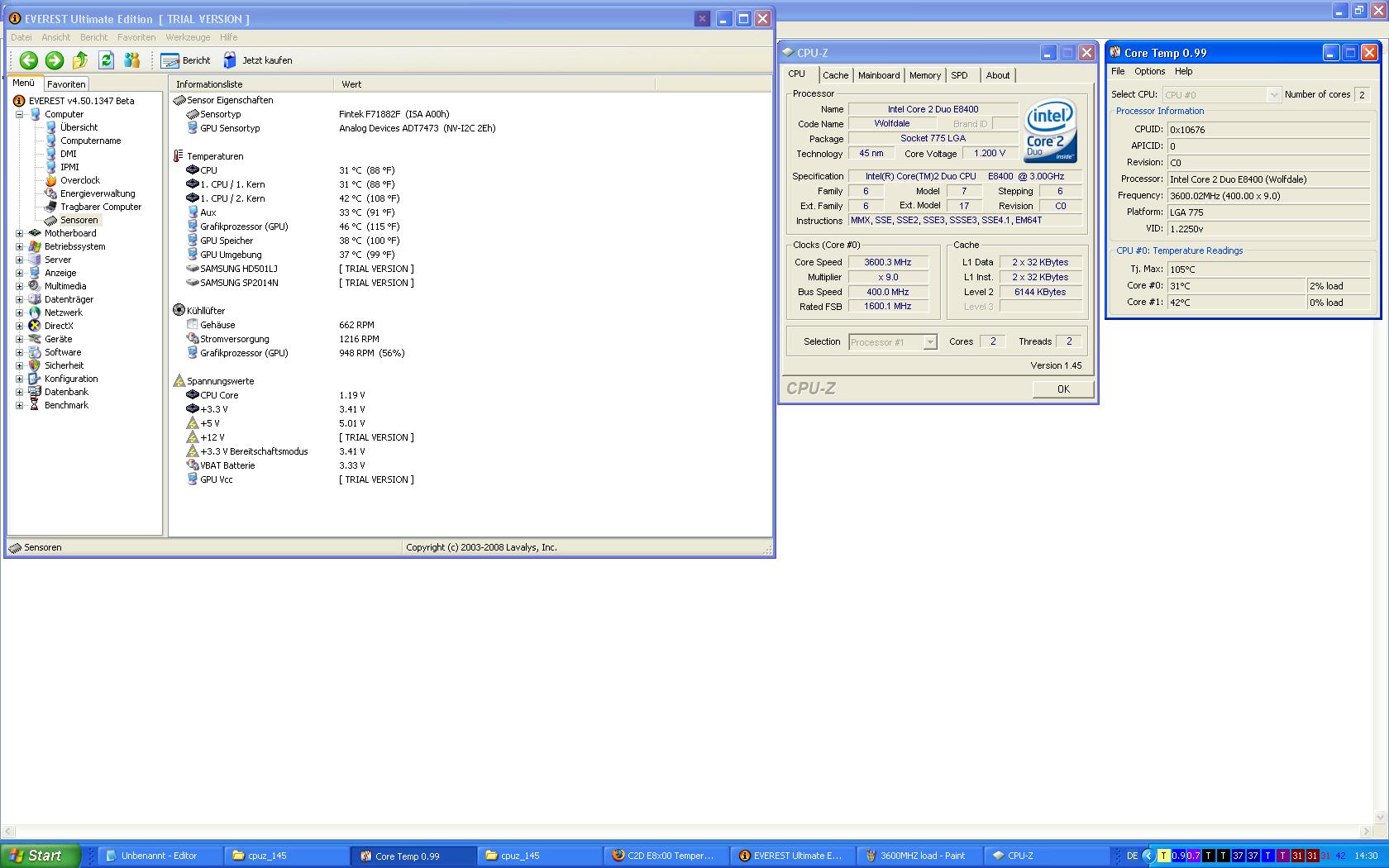Click the Informationsliste column header
Viewport: 1389px width, 868px height.
pos(251,84)
